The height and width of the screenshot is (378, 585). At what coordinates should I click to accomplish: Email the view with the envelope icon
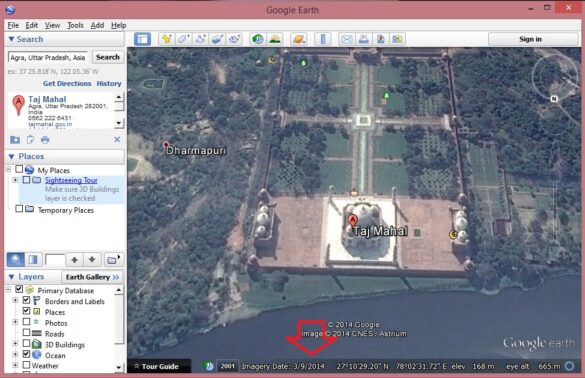[x=347, y=39]
